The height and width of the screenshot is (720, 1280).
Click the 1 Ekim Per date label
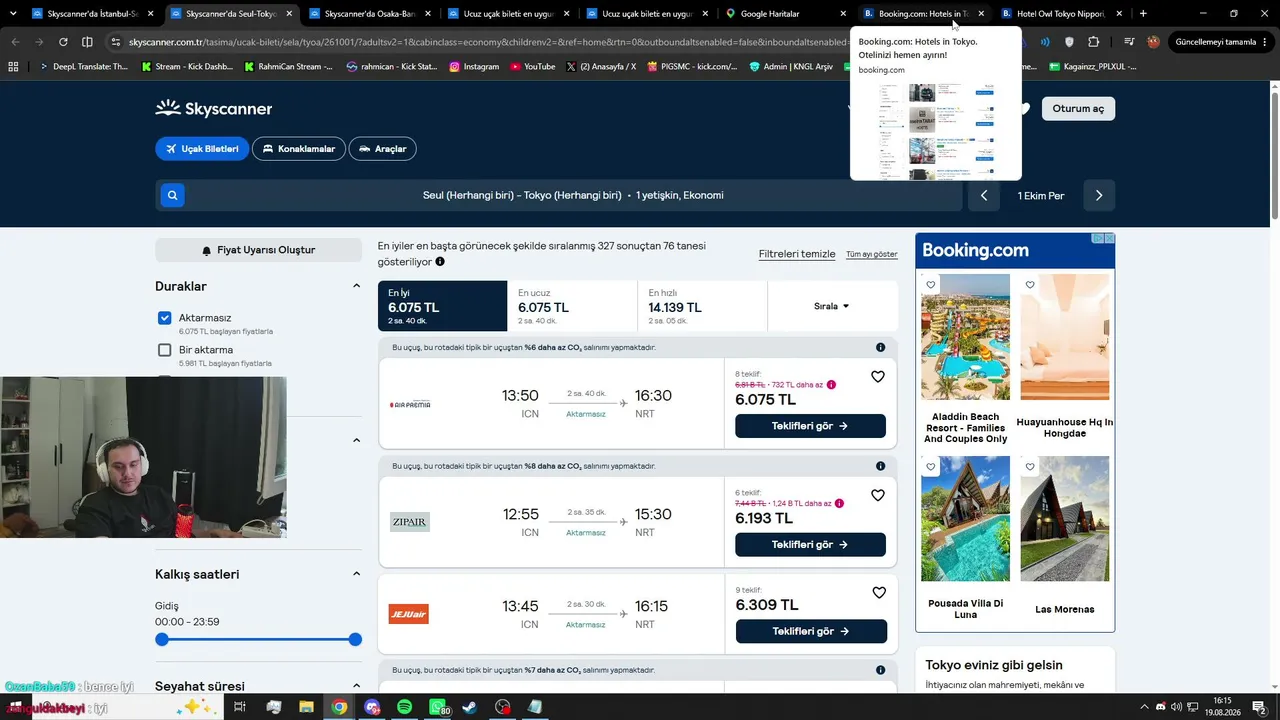tap(1041, 195)
